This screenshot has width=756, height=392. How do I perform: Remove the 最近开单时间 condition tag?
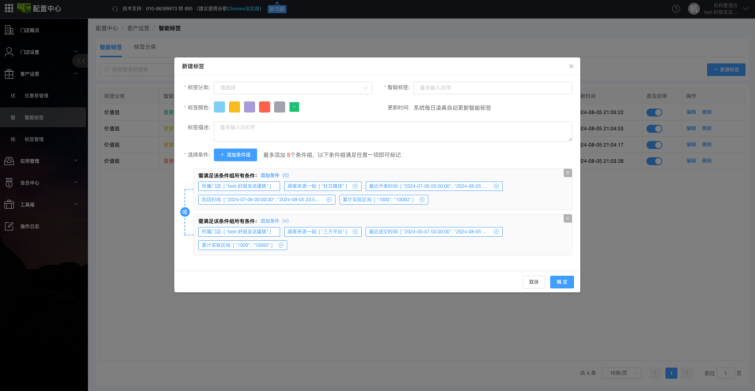tap(496, 186)
